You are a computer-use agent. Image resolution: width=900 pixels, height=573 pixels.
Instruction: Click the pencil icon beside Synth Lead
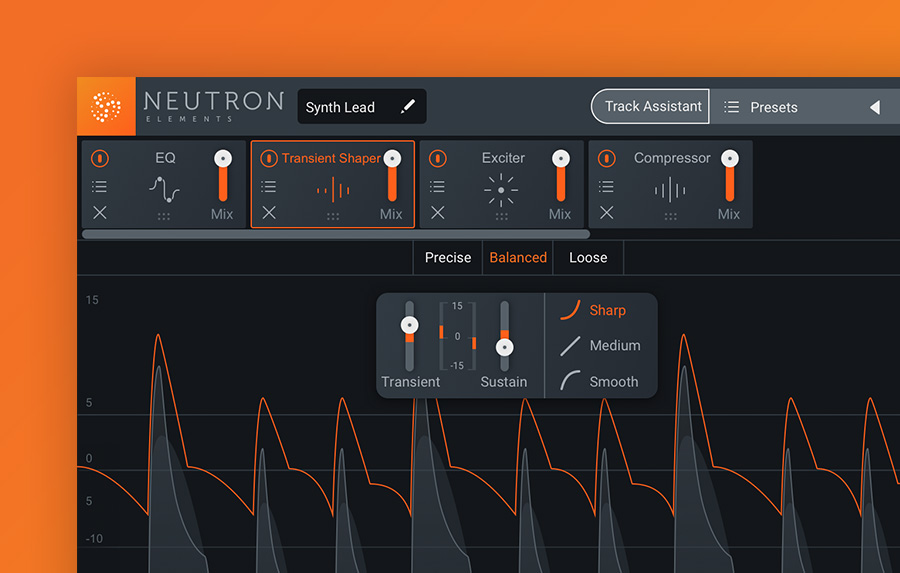click(x=407, y=107)
